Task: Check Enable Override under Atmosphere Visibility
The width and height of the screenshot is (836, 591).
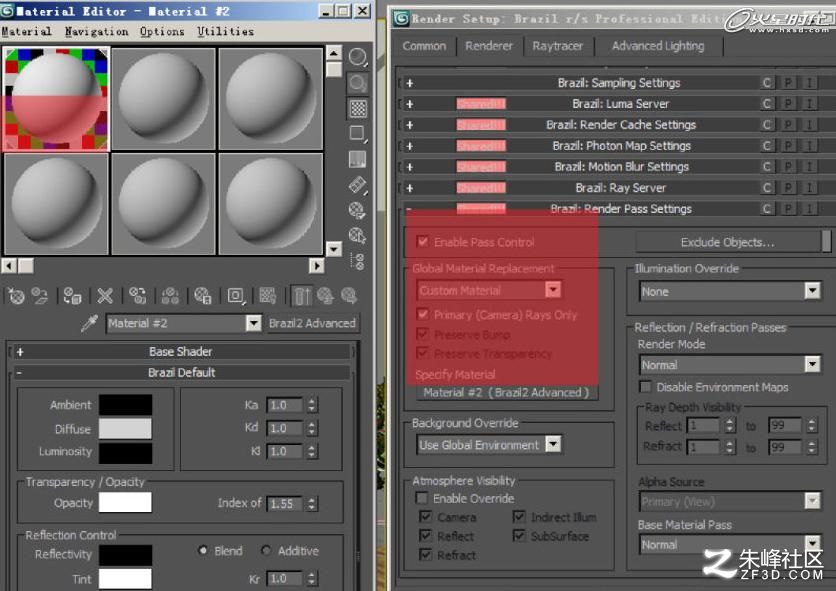Action: (x=422, y=498)
